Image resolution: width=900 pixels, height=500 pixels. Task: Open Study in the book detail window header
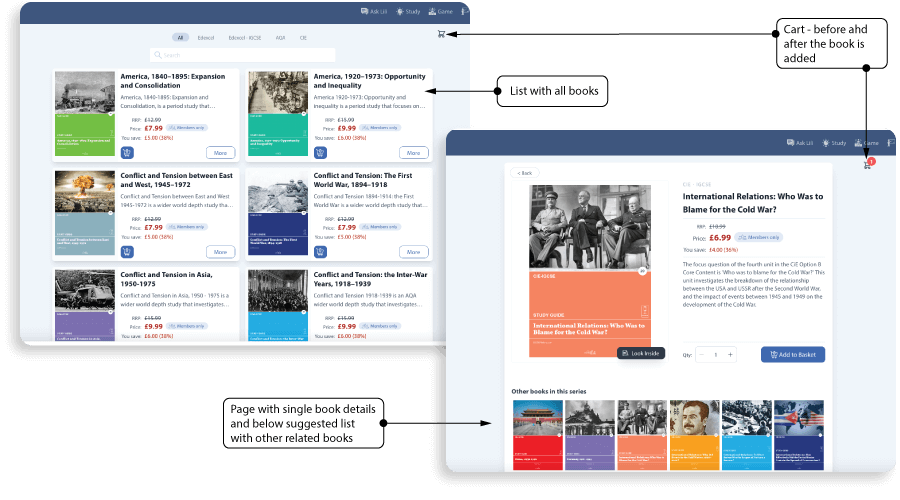click(834, 143)
